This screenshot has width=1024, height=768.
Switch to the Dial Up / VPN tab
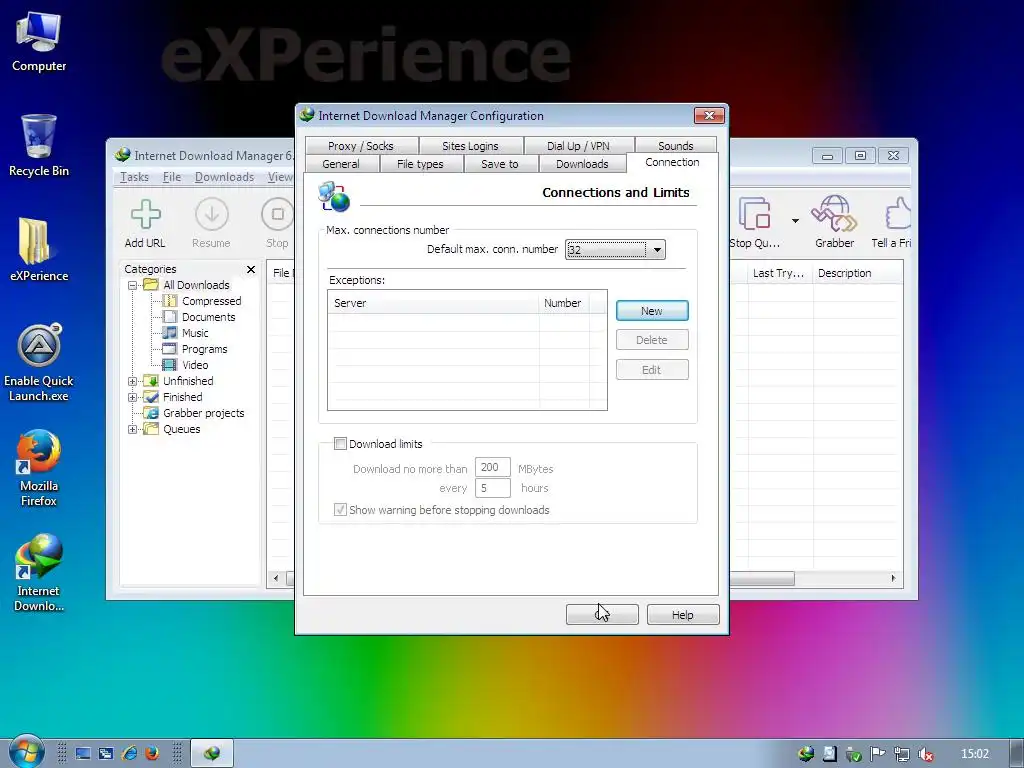click(x=578, y=146)
